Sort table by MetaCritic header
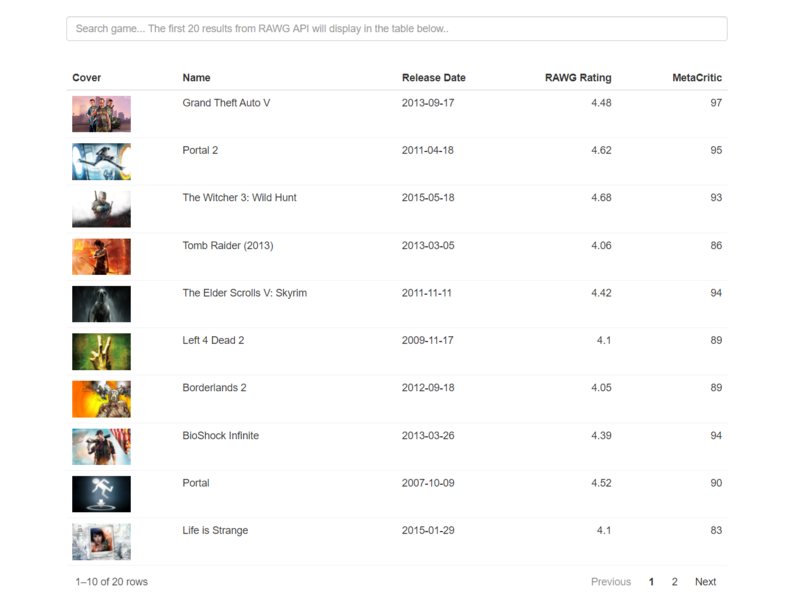Screen dimensions: 800x600 [697, 78]
